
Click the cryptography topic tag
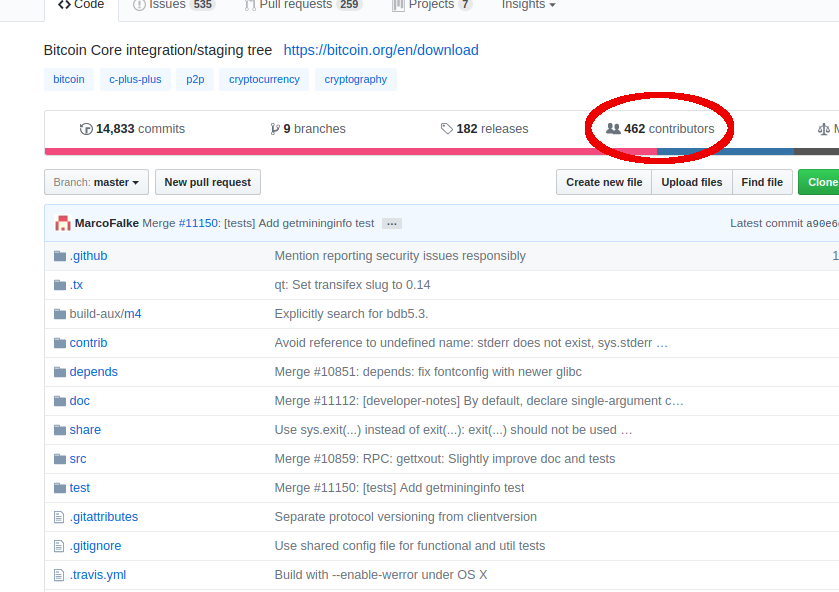coord(356,80)
